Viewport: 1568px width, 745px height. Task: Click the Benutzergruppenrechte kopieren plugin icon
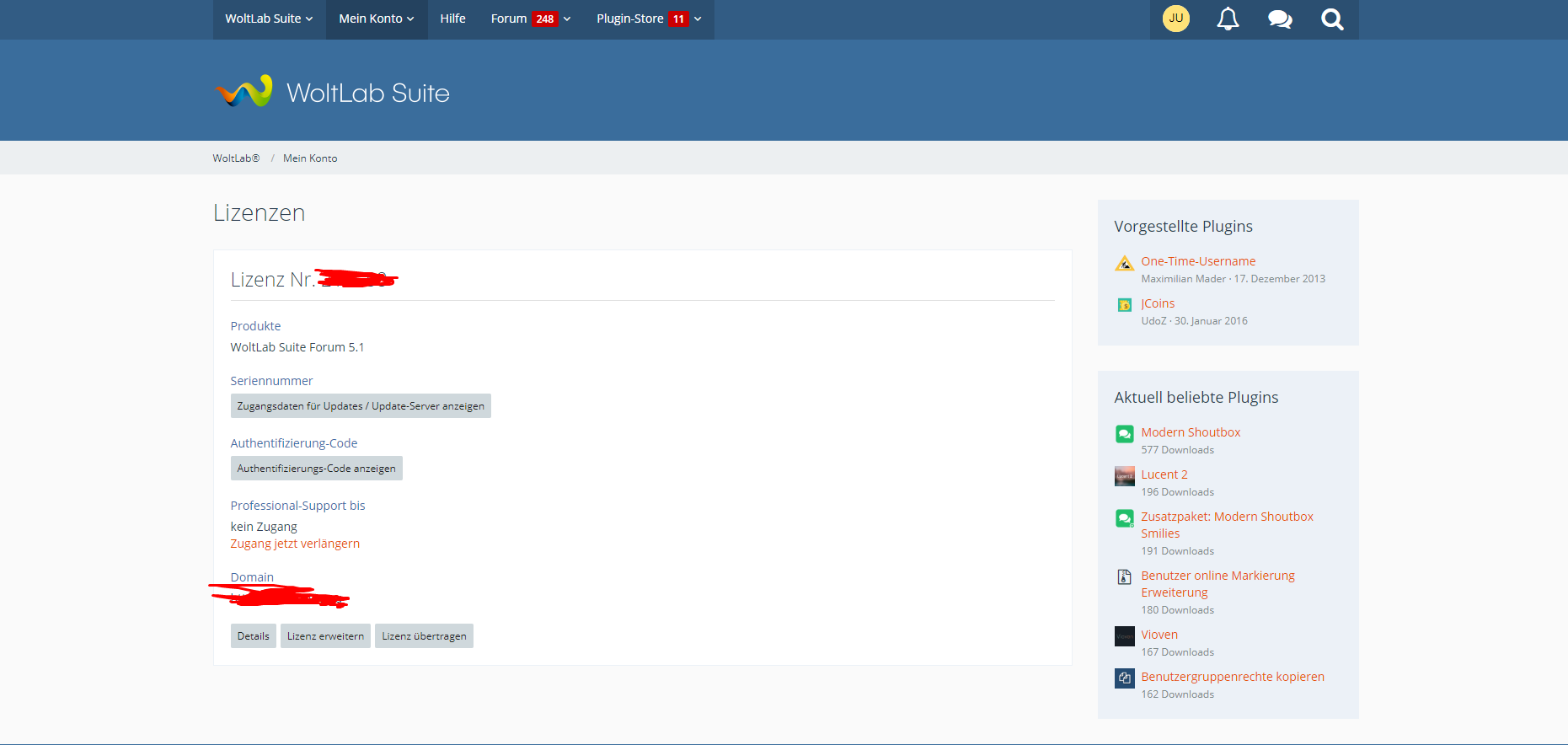pos(1124,678)
